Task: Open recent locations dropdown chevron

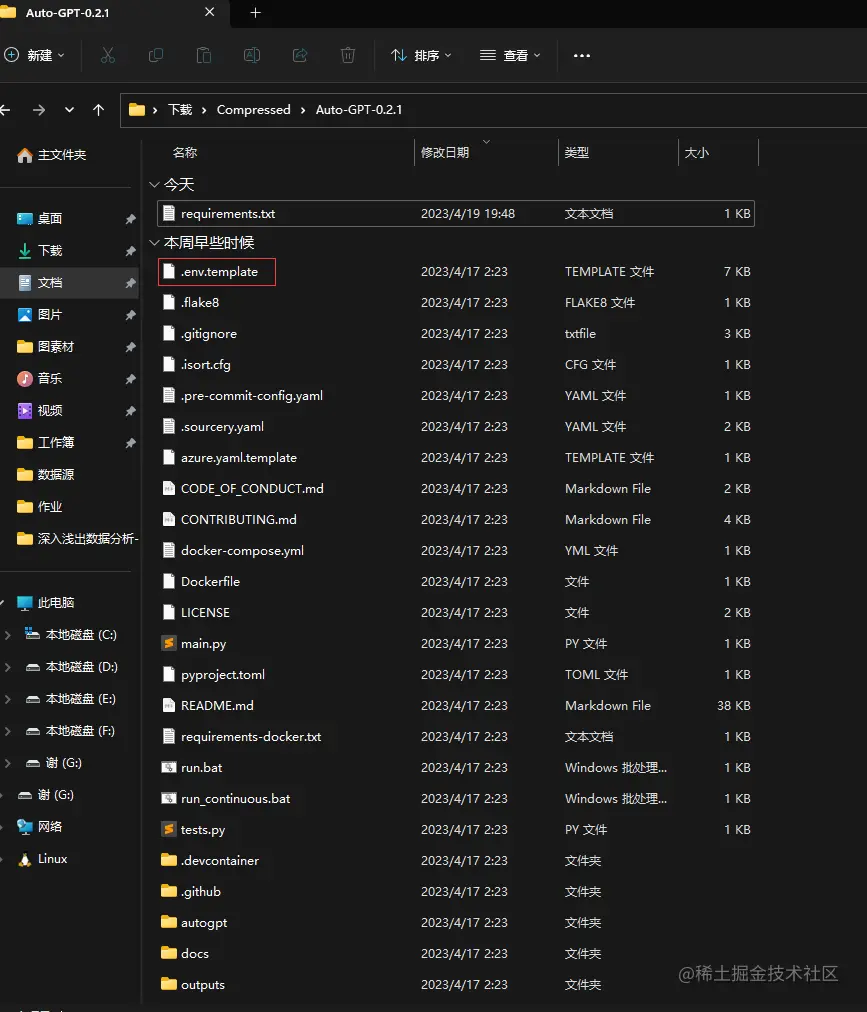Action: pos(69,110)
